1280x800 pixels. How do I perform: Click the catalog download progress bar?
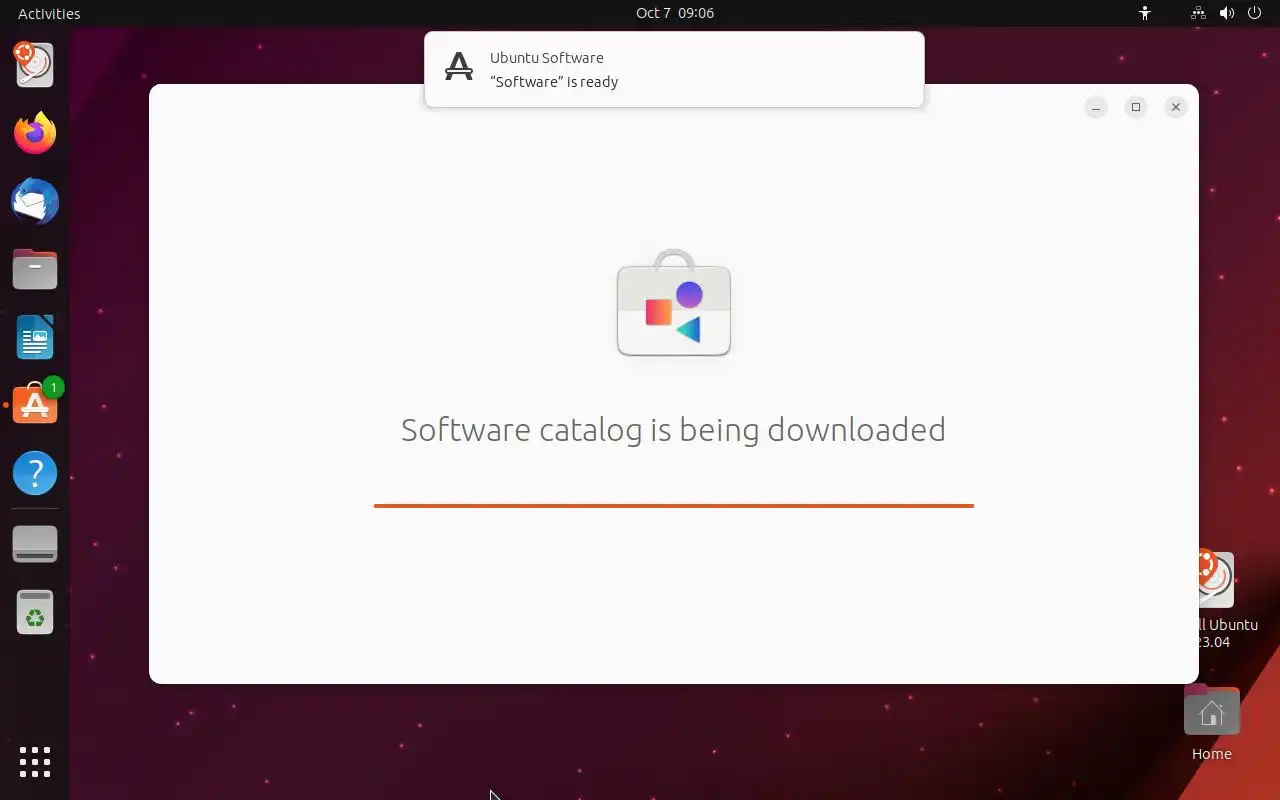pos(674,506)
